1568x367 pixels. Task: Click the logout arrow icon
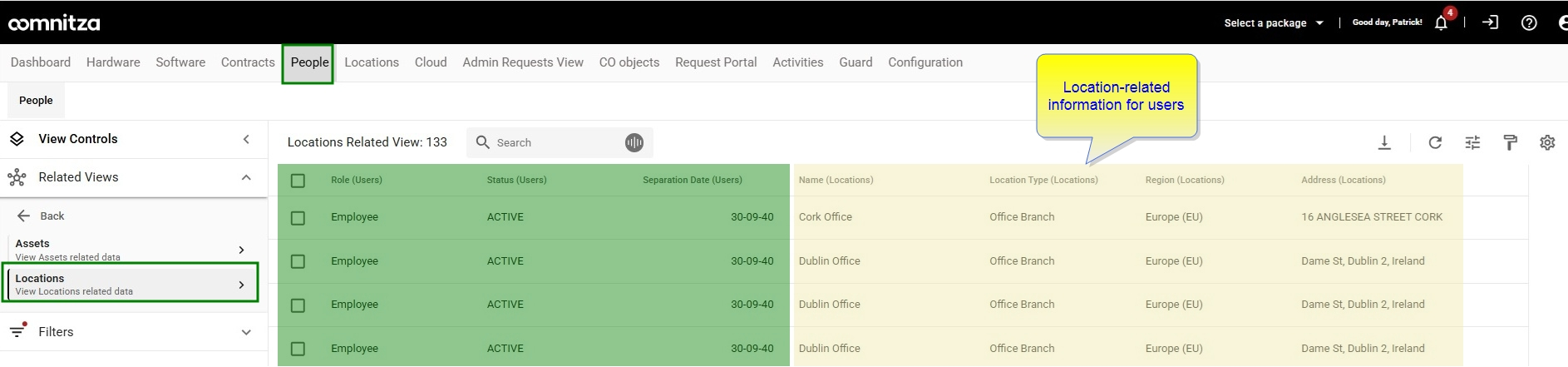click(x=1490, y=22)
